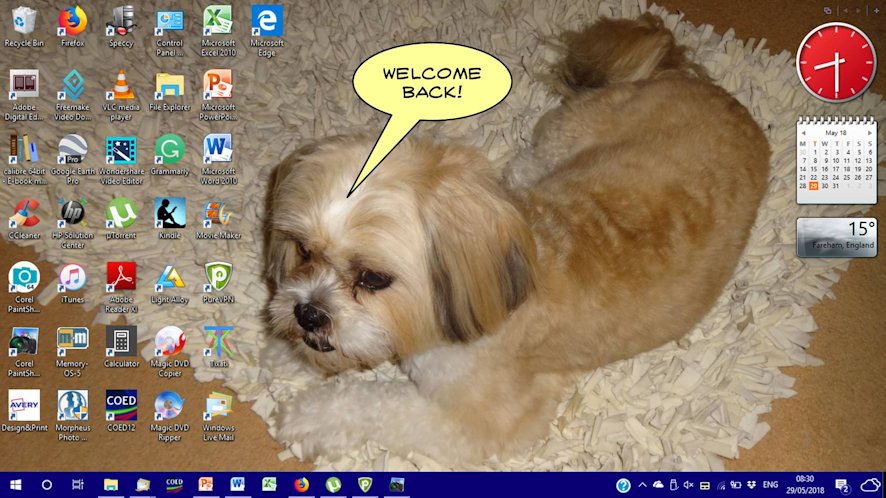
Task: Go to previous month in calendar gadget
Action: 802,132
